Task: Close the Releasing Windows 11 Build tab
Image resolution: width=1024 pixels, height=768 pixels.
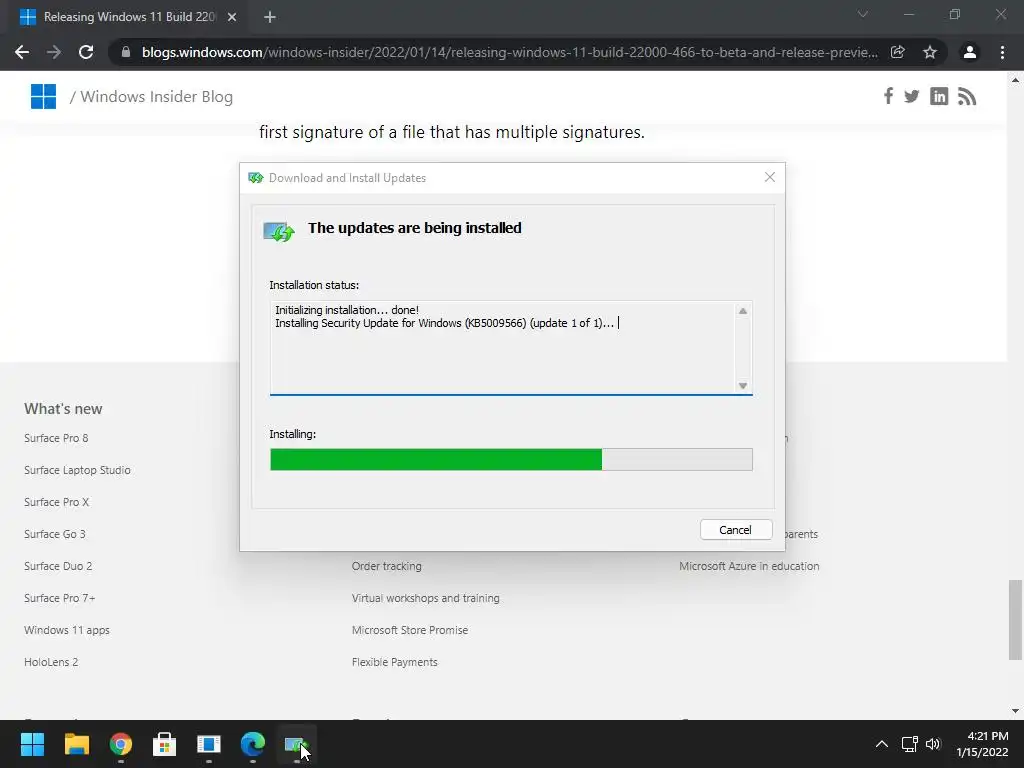Action: click(232, 17)
